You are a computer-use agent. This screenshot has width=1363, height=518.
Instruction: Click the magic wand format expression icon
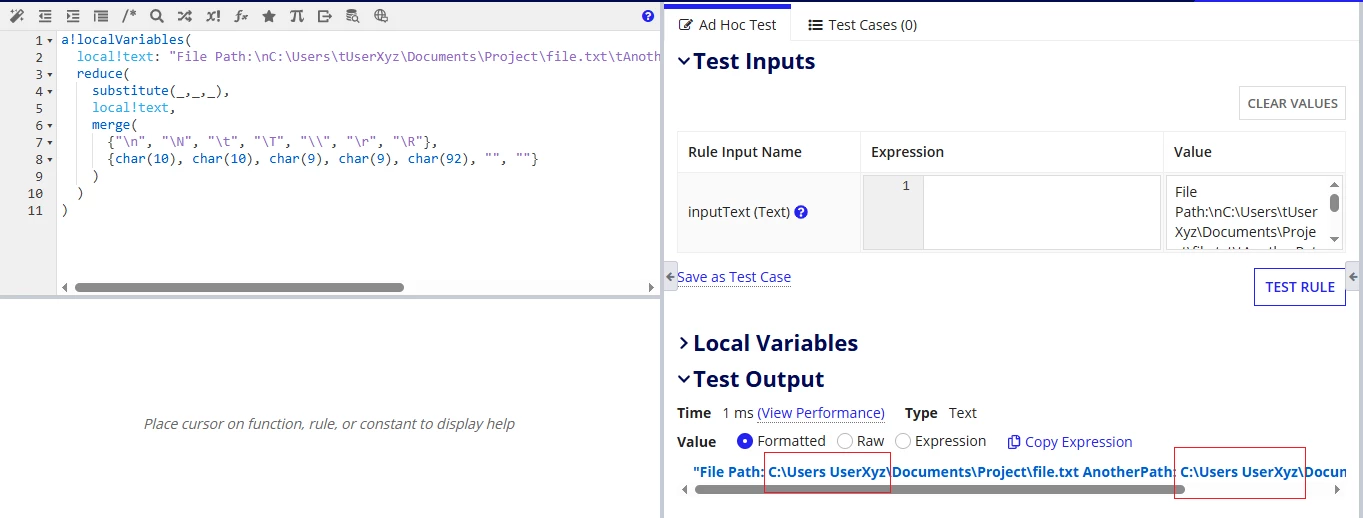click(x=17, y=16)
